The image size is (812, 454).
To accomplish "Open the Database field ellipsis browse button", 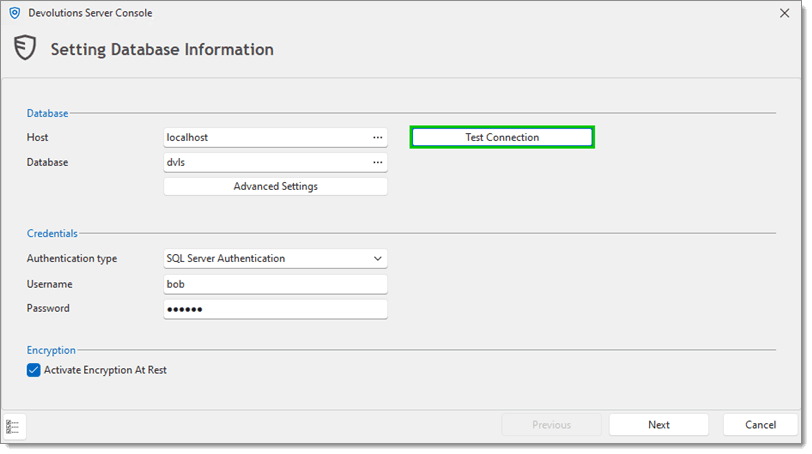I will (x=377, y=162).
